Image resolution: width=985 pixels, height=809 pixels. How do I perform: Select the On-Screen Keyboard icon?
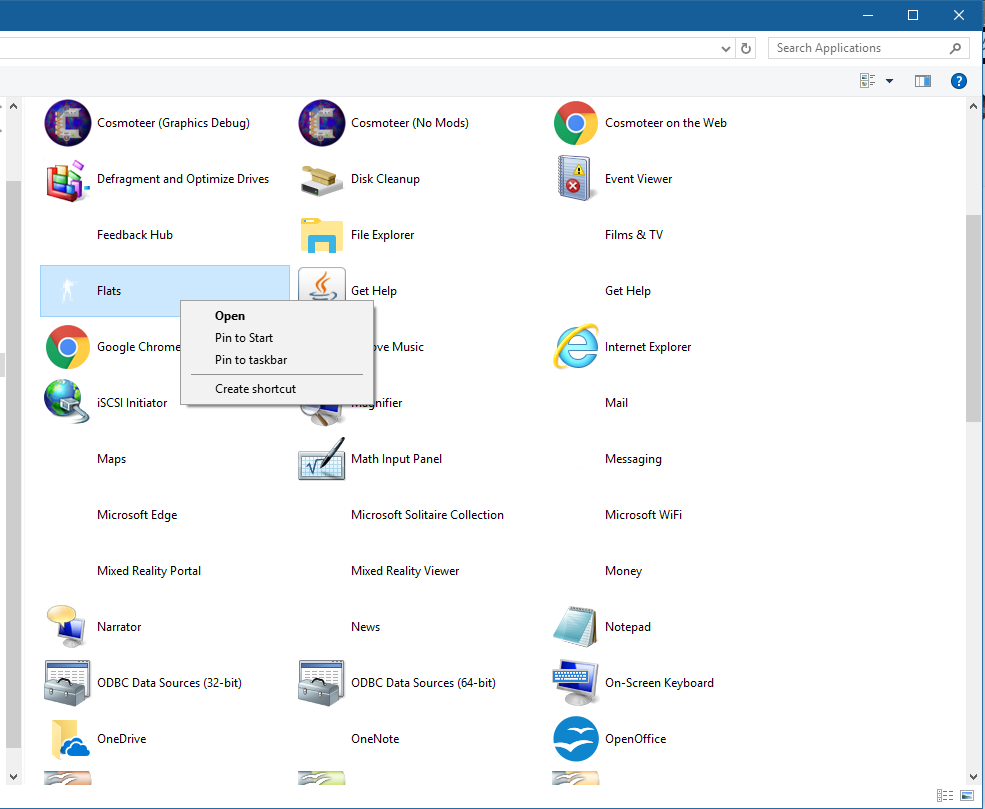click(x=575, y=683)
